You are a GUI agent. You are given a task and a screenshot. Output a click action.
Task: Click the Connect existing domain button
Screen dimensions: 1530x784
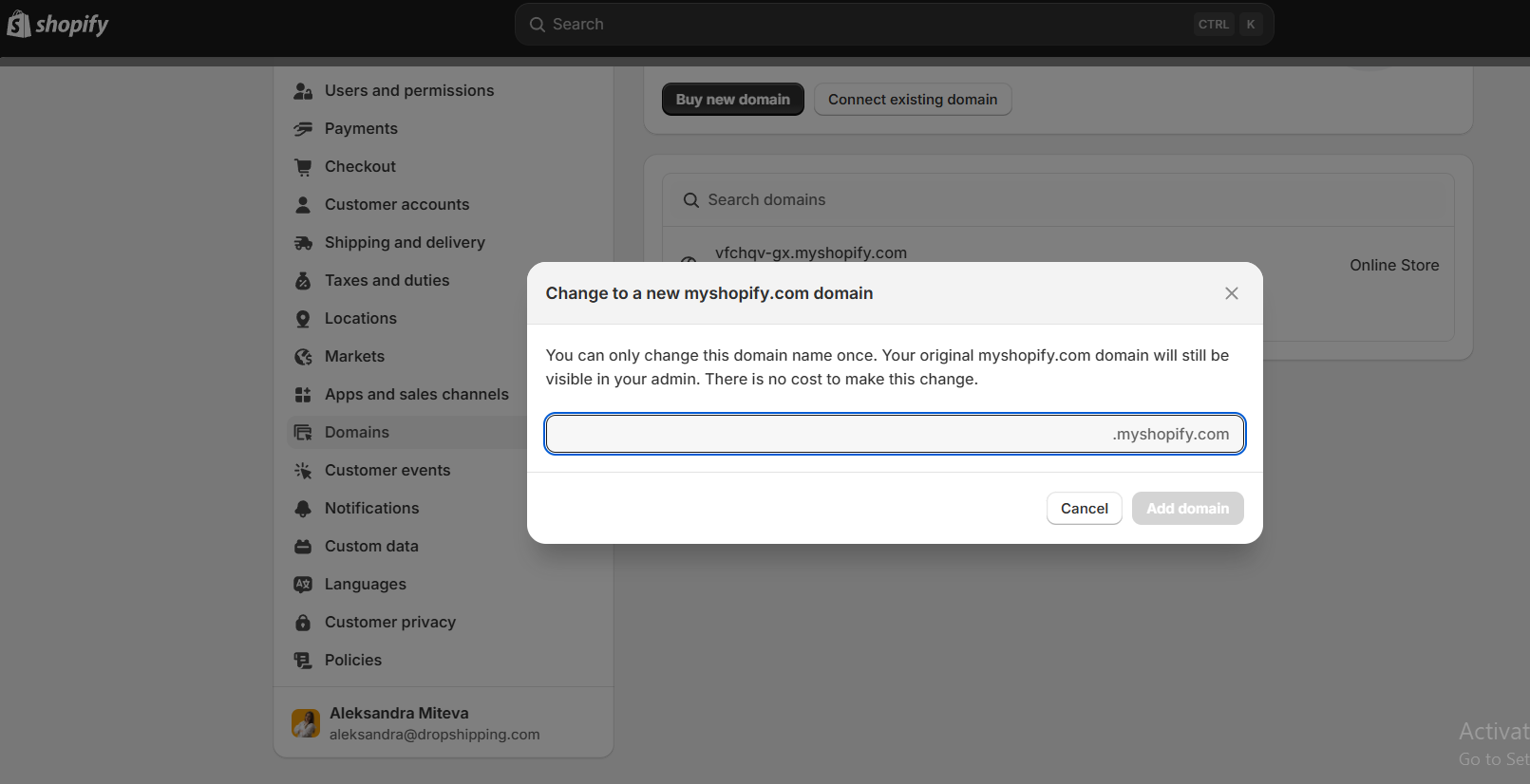pos(913,100)
